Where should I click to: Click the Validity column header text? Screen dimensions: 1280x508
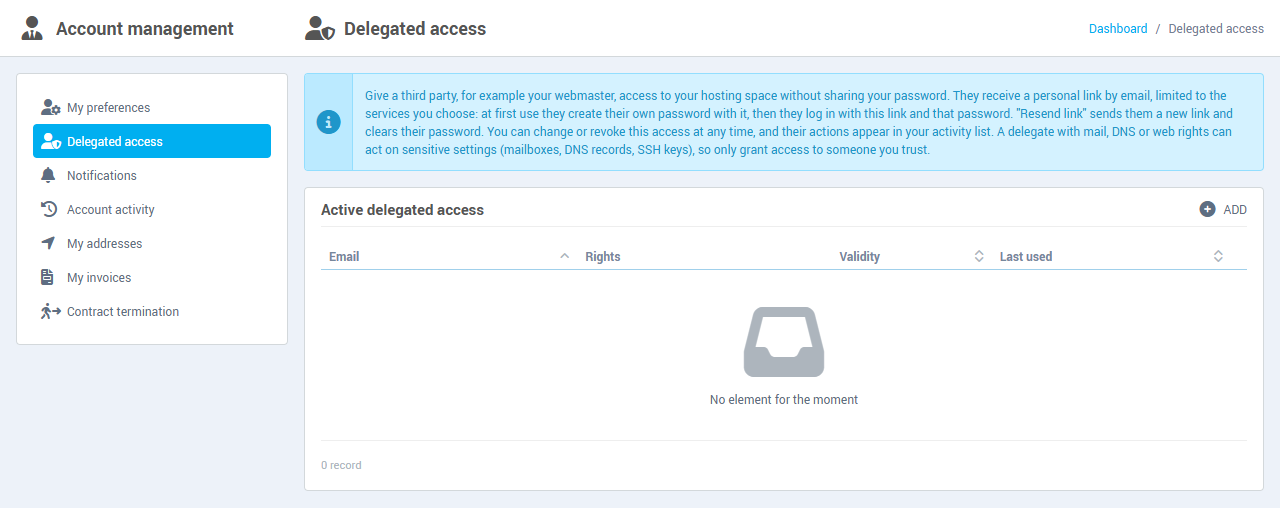[860, 257]
